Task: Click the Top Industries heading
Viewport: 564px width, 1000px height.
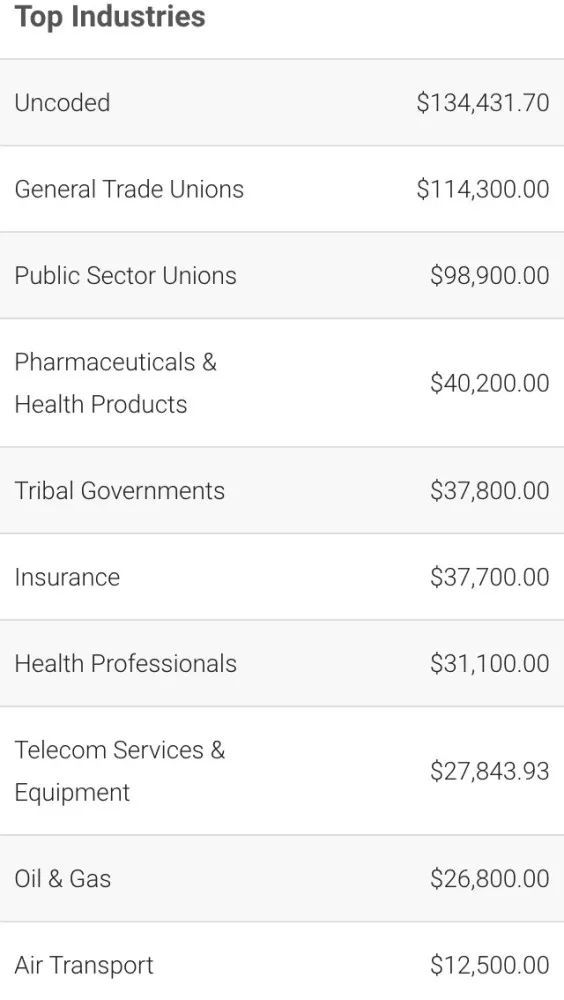Action: click(x=110, y=17)
